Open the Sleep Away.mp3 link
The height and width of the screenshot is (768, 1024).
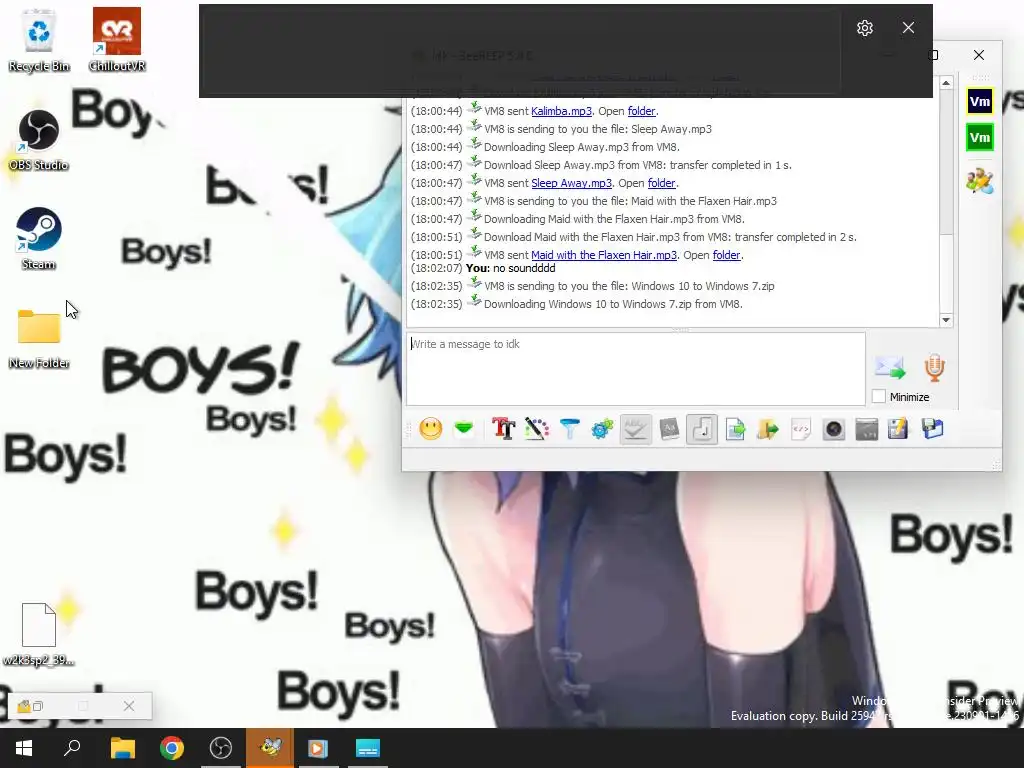(571, 183)
